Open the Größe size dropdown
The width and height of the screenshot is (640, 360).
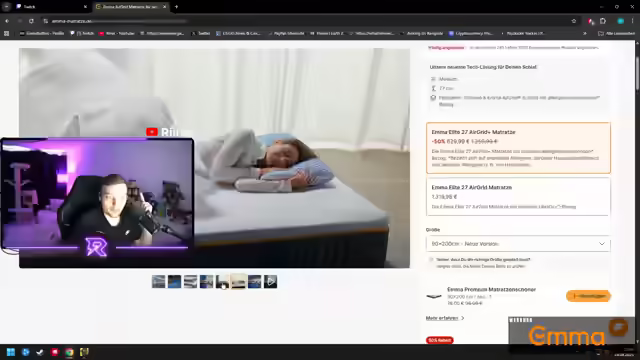click(x=518, y=244)
